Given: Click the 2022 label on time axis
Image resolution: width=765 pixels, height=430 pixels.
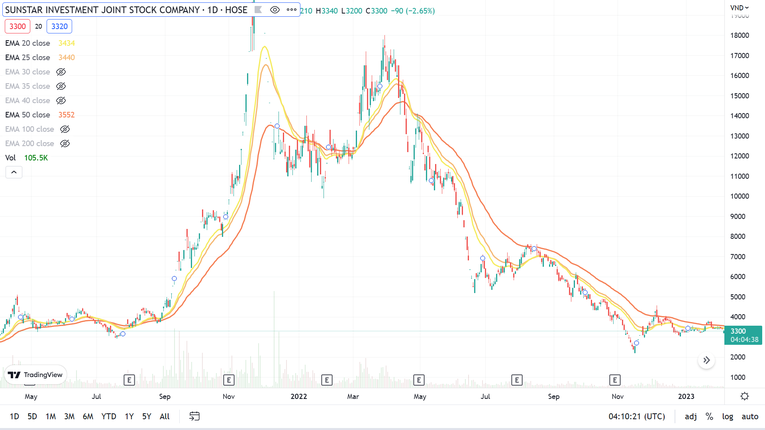Looking at the screenshot, I should pos(299,396).
